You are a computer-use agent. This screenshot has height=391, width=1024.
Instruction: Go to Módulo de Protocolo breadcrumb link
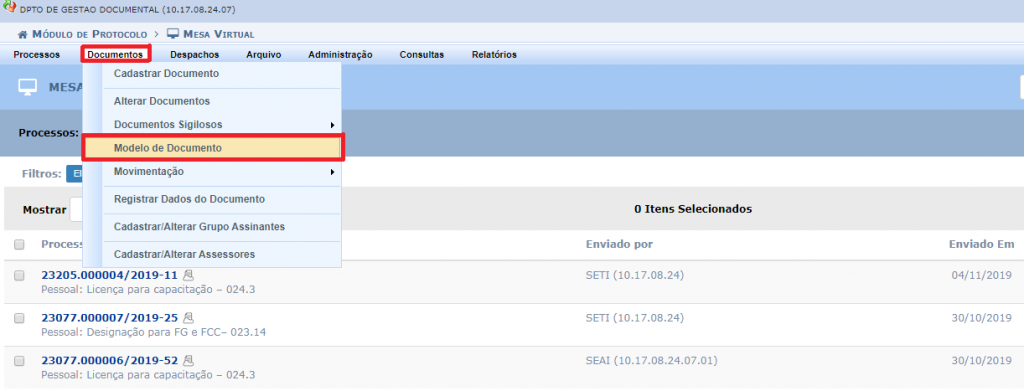pos(90,34)
